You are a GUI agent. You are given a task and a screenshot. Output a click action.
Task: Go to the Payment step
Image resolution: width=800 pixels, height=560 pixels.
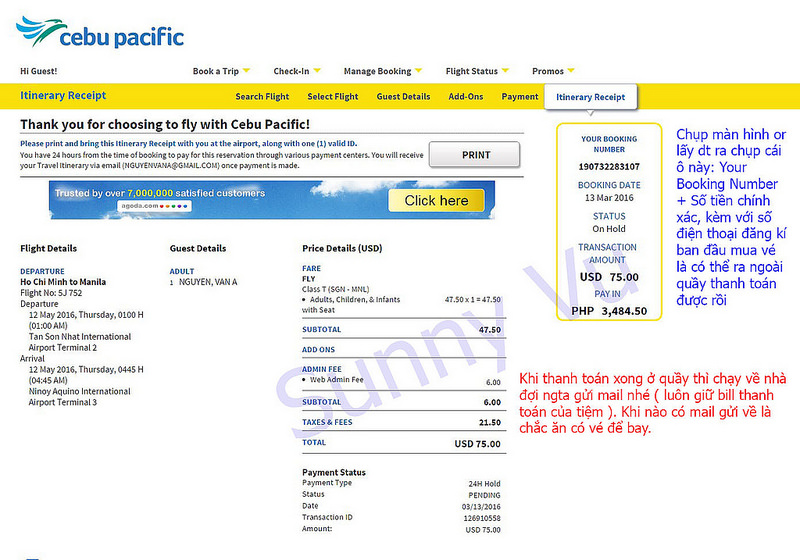click(520, 97)
